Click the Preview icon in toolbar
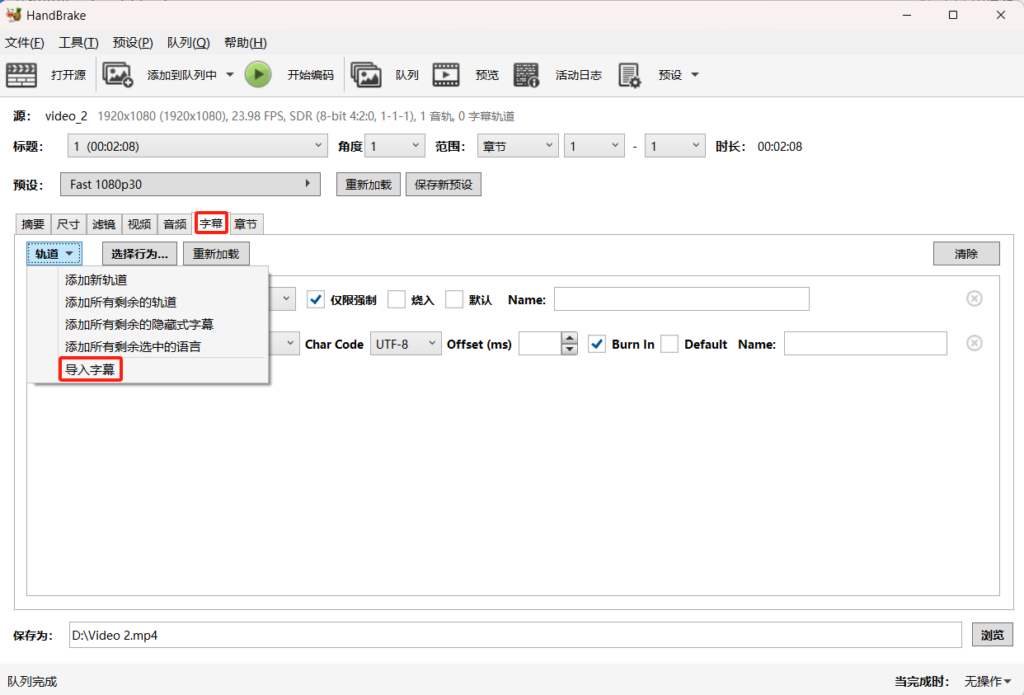 click(x=446, y=75)
